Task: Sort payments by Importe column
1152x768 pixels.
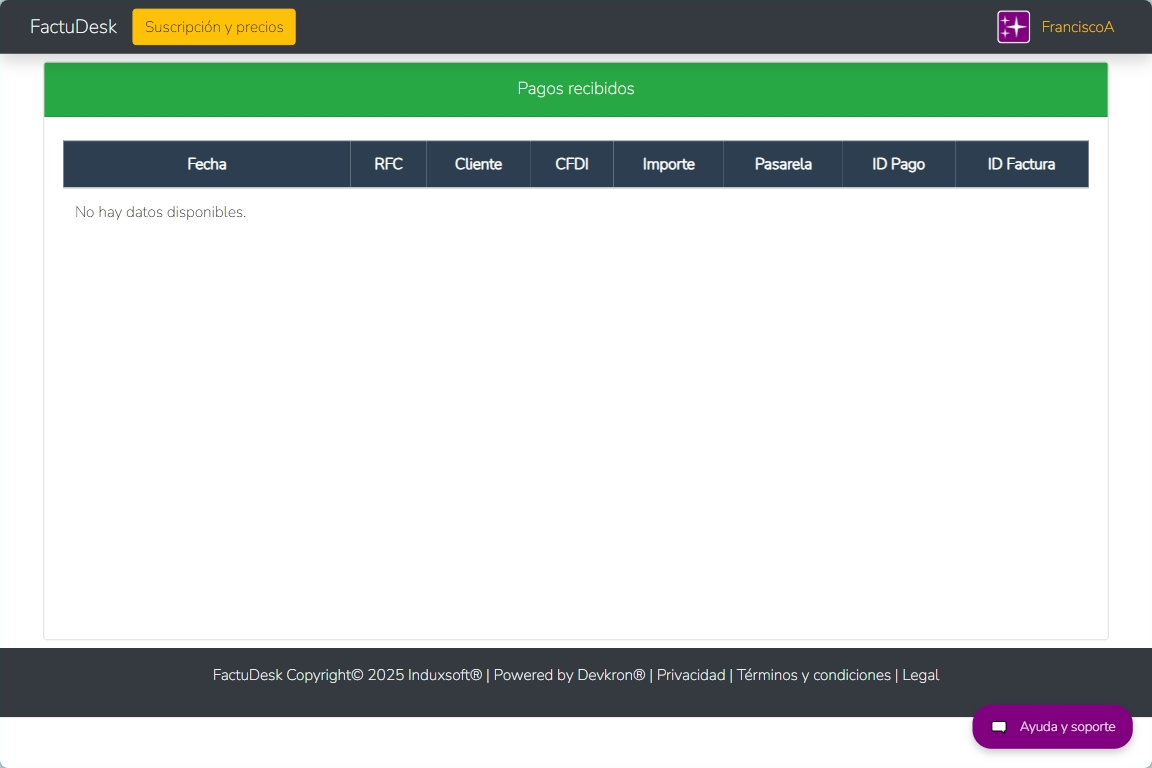Action: point(668,164)
